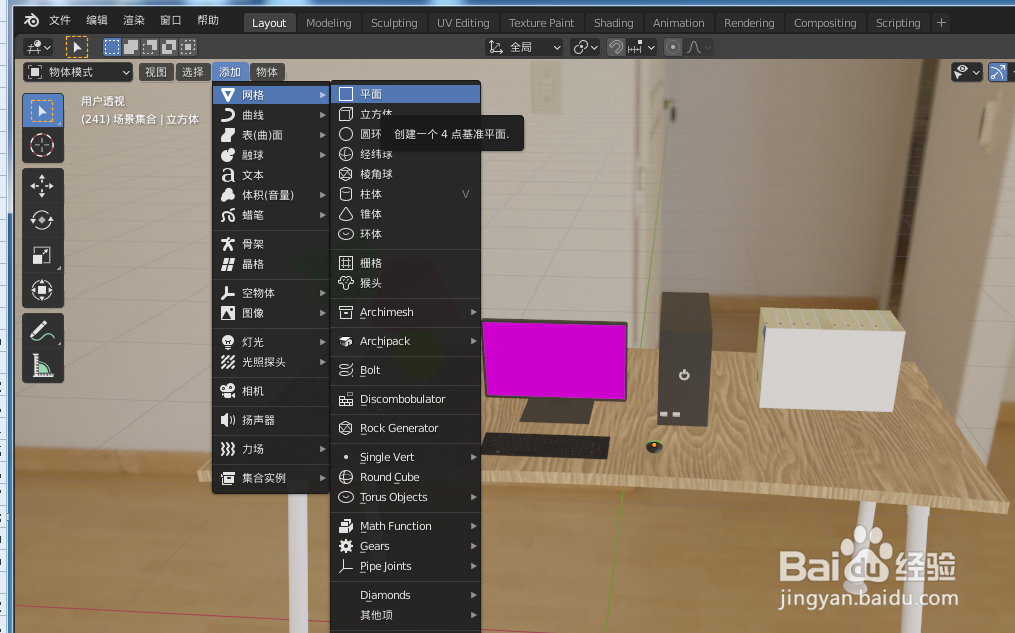Activate the Rotate tool

[x=42, y=220]
